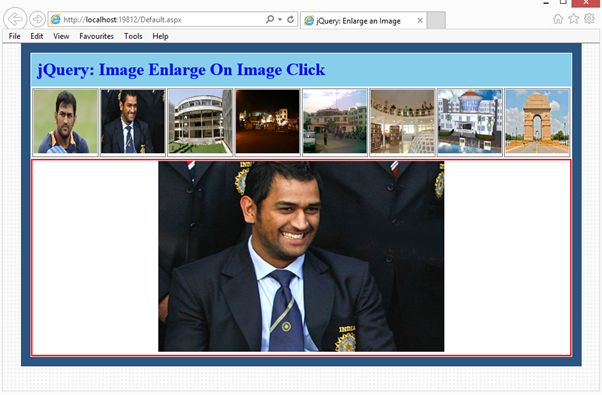
Task: Minimize the browser window
Action: click(546, 2)
